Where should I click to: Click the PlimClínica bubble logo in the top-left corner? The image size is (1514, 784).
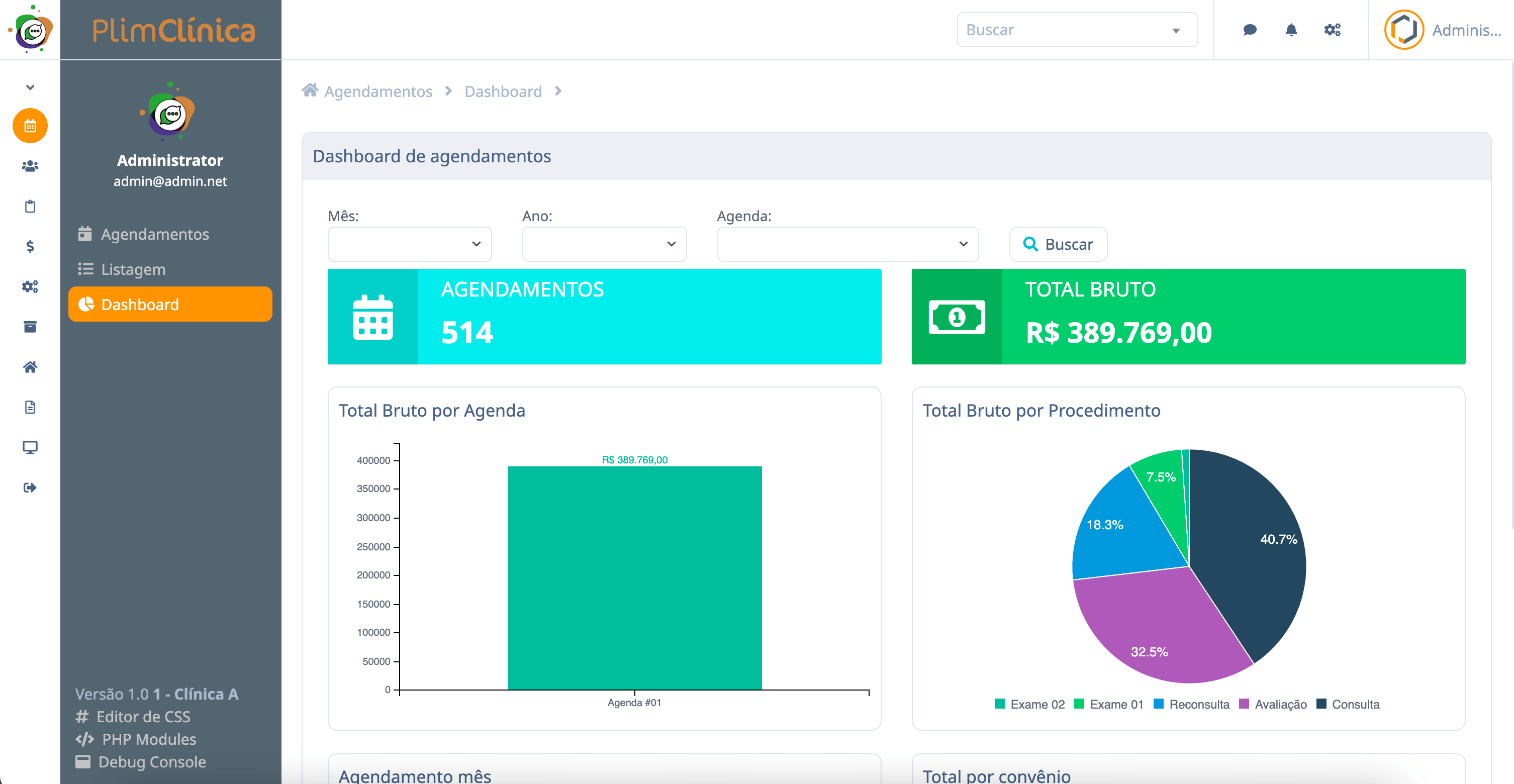pyautogui.click(x=31, y=29)
